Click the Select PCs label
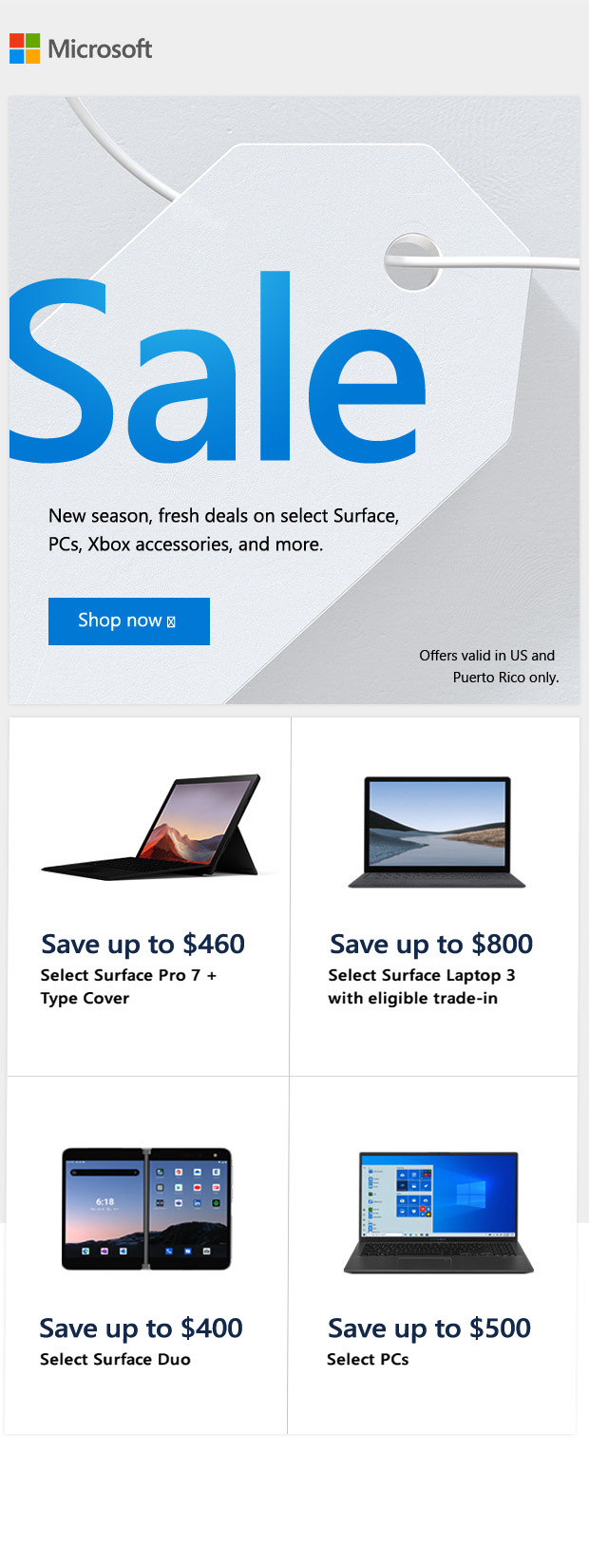Screen dimensions: 589x1568 [x=368, y=1360]
